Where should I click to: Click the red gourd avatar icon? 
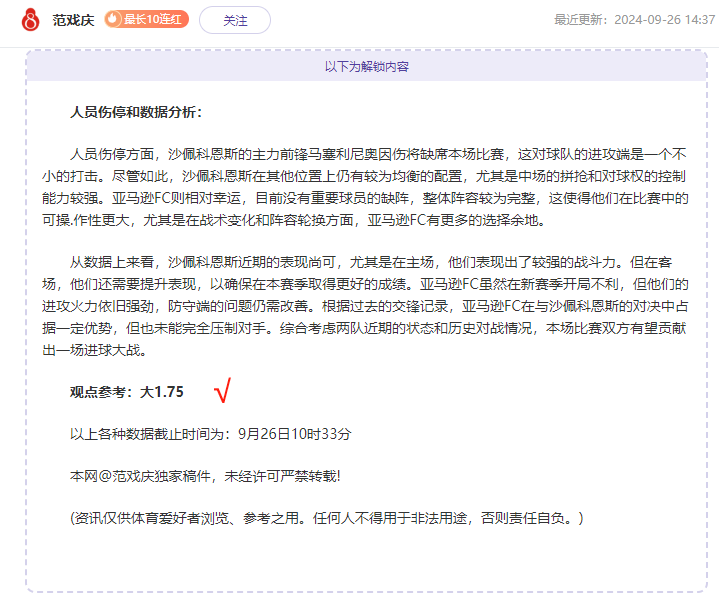(30, 20)
